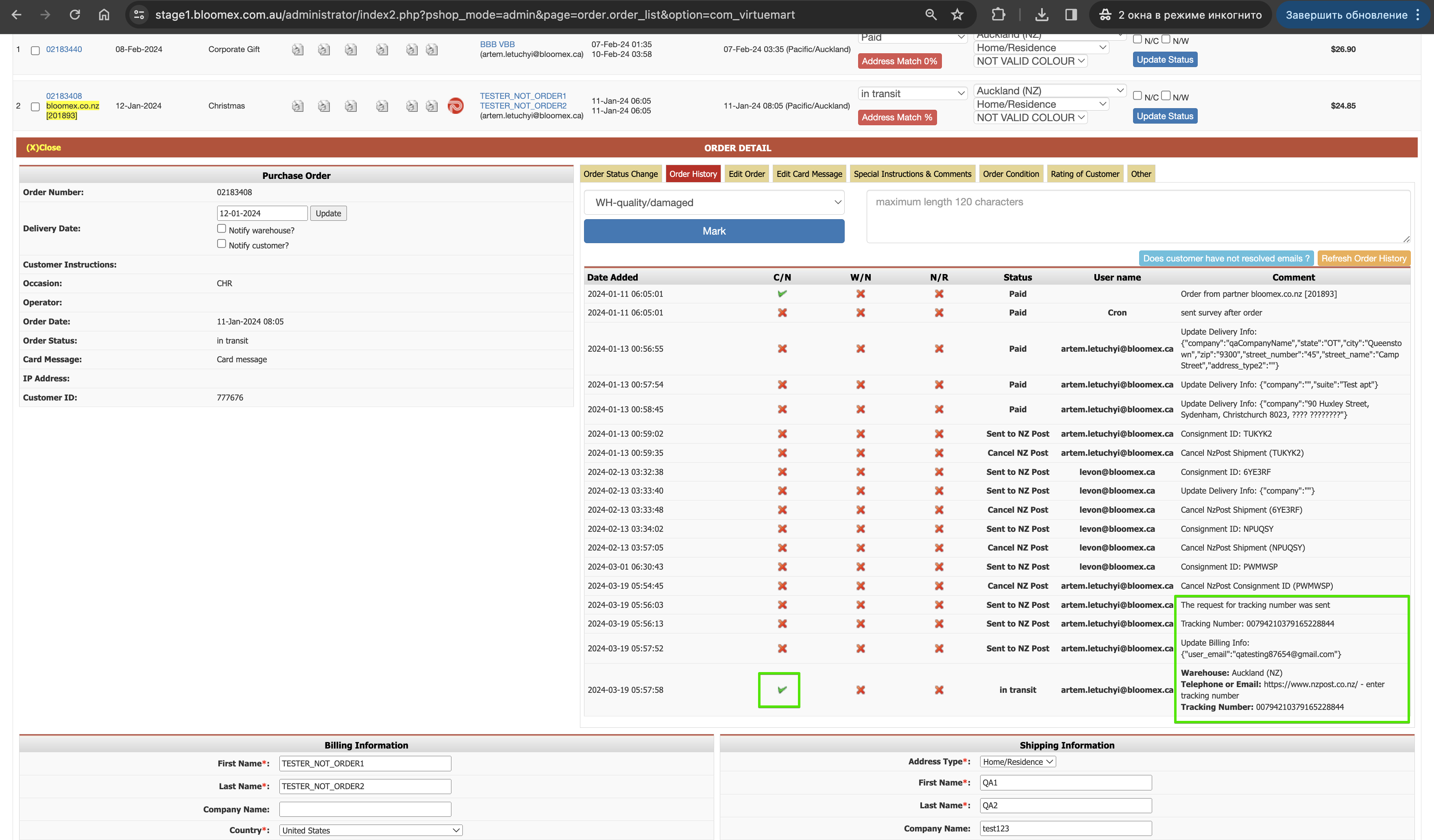This screenshot has width=1434, height=840.
Task: Click the first document icon in the Christmas row
Action: pos(298,106)
